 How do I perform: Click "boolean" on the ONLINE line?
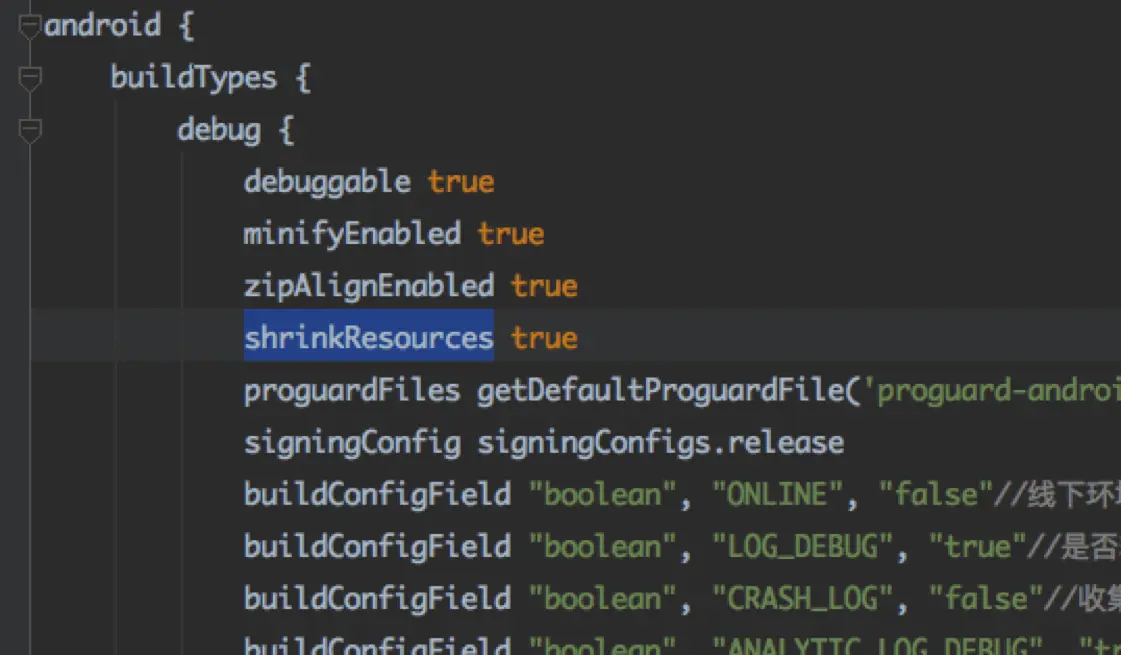[x=603, y=495]
